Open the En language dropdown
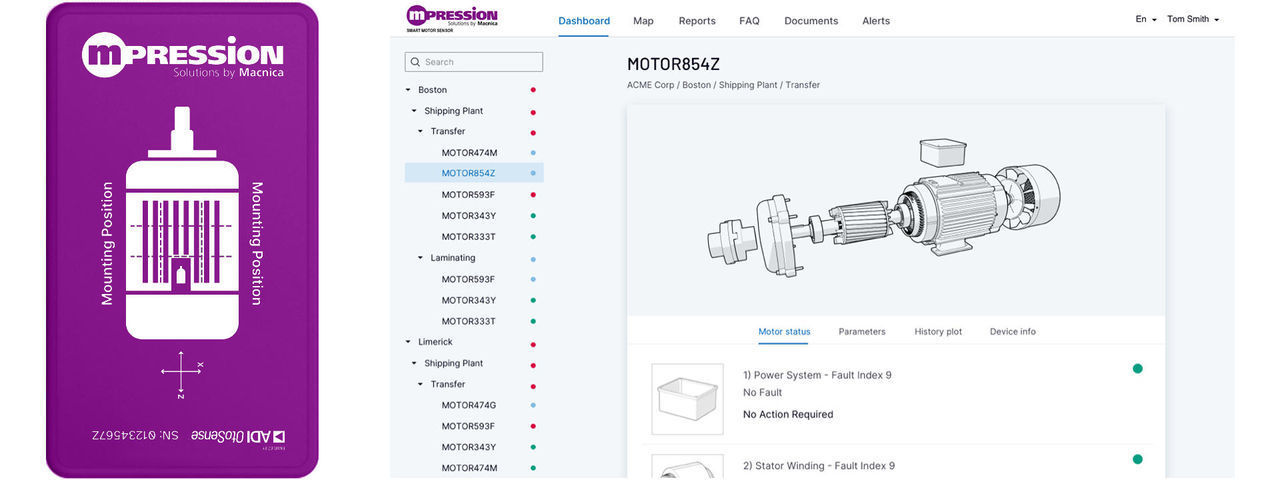This screenshot has width=1280, height=480. (x=1146, y=19)
